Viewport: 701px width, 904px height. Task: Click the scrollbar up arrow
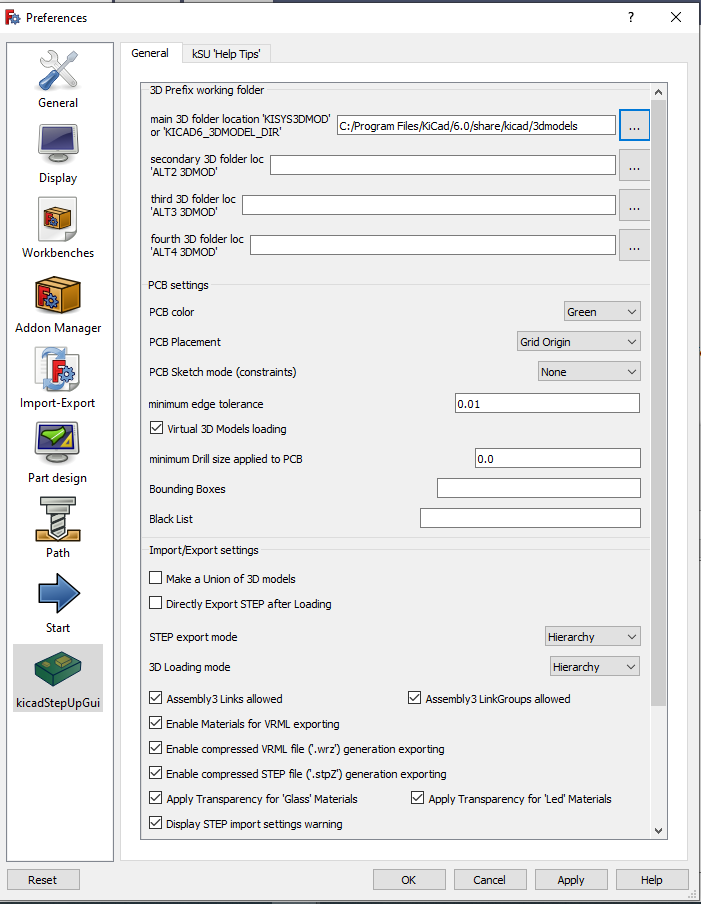pyautogui.click(x=658, y=92)
